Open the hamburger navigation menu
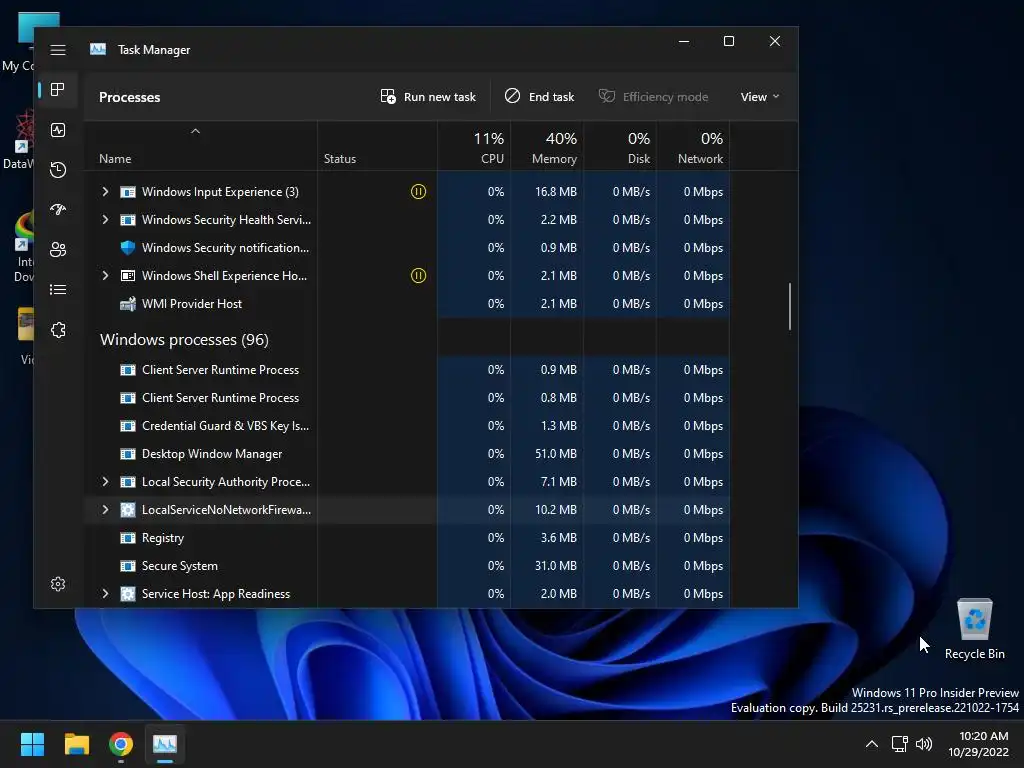The image size is (1024, 768). 58,50
